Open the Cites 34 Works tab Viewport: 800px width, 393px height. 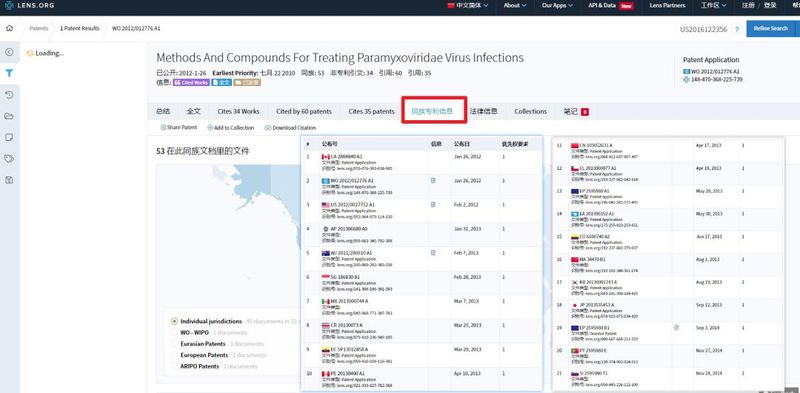click(x=238, y=111)
